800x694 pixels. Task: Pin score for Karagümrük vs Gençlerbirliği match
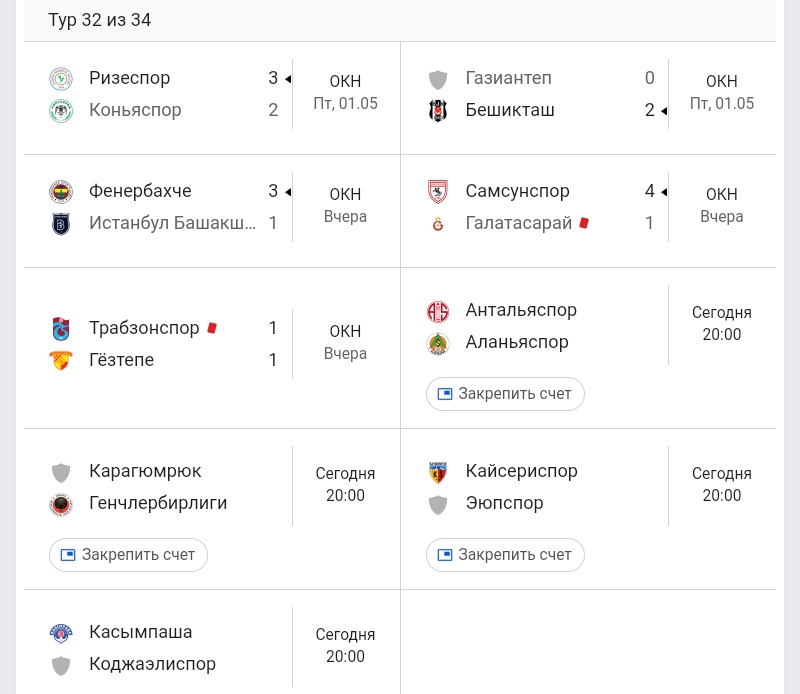tap(129, 555)
